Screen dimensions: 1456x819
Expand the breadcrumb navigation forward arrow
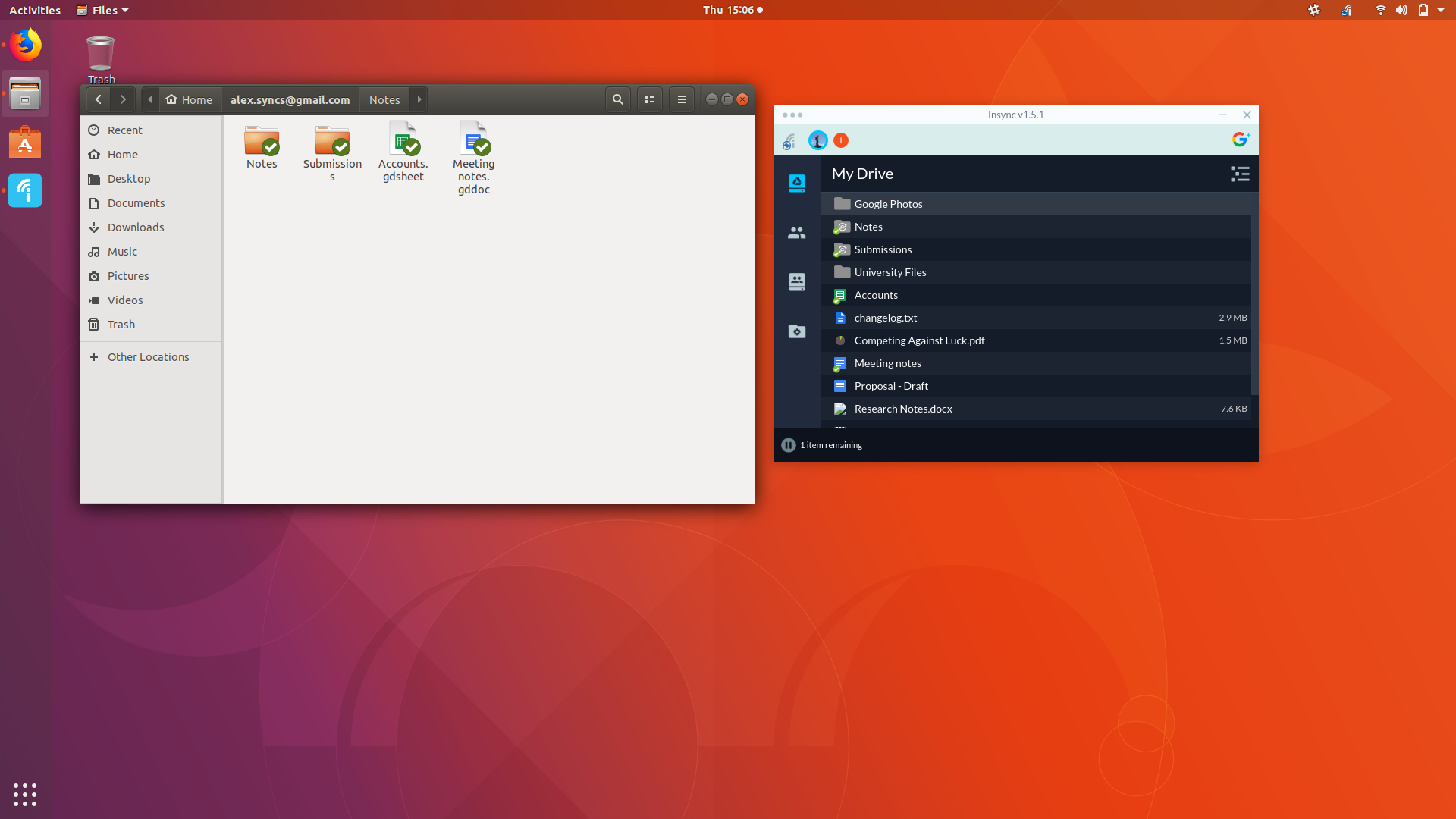[420, 99]
